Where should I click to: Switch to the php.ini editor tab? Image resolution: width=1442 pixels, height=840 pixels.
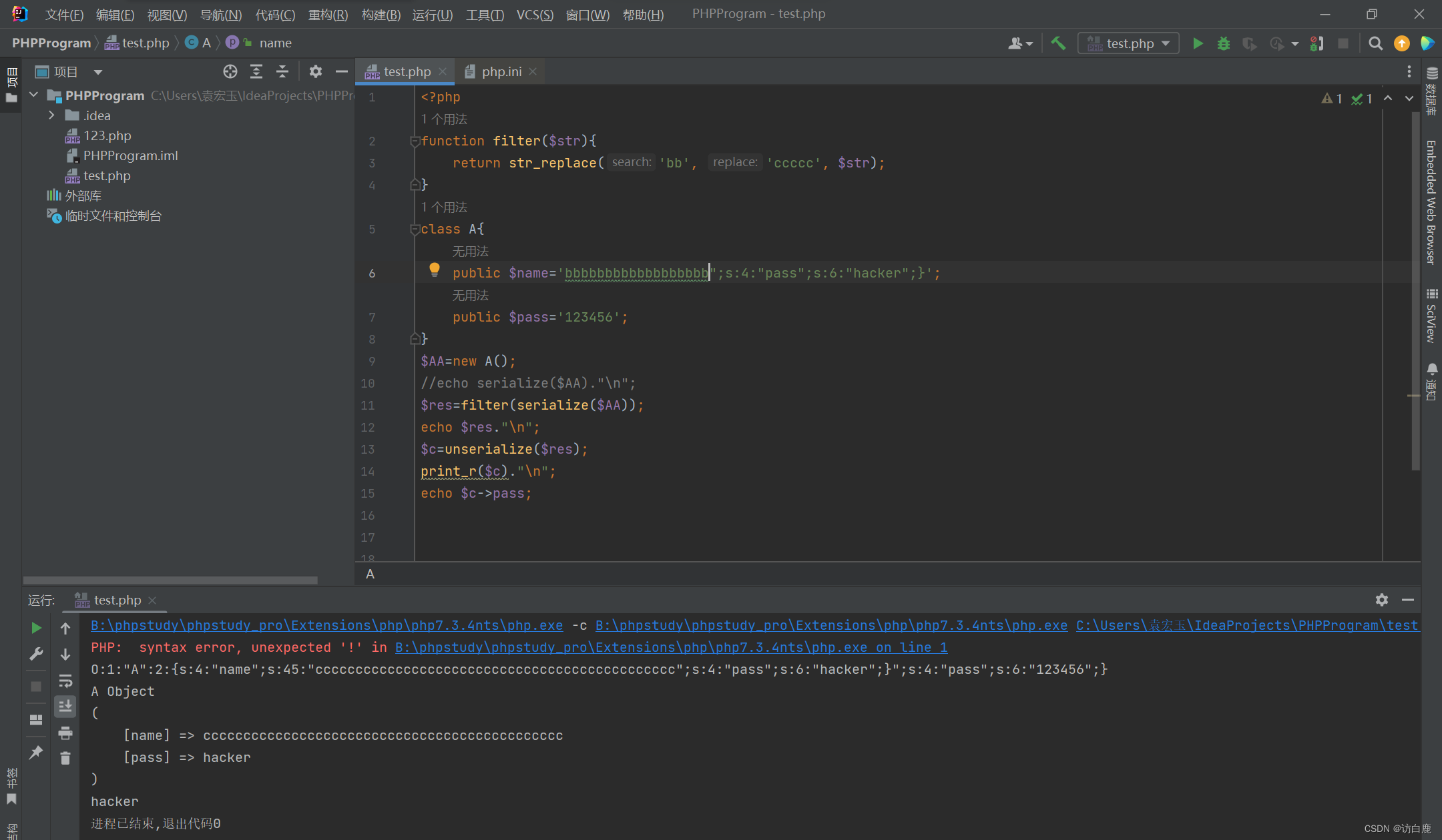pyautogui.click(x=501, y=71)
